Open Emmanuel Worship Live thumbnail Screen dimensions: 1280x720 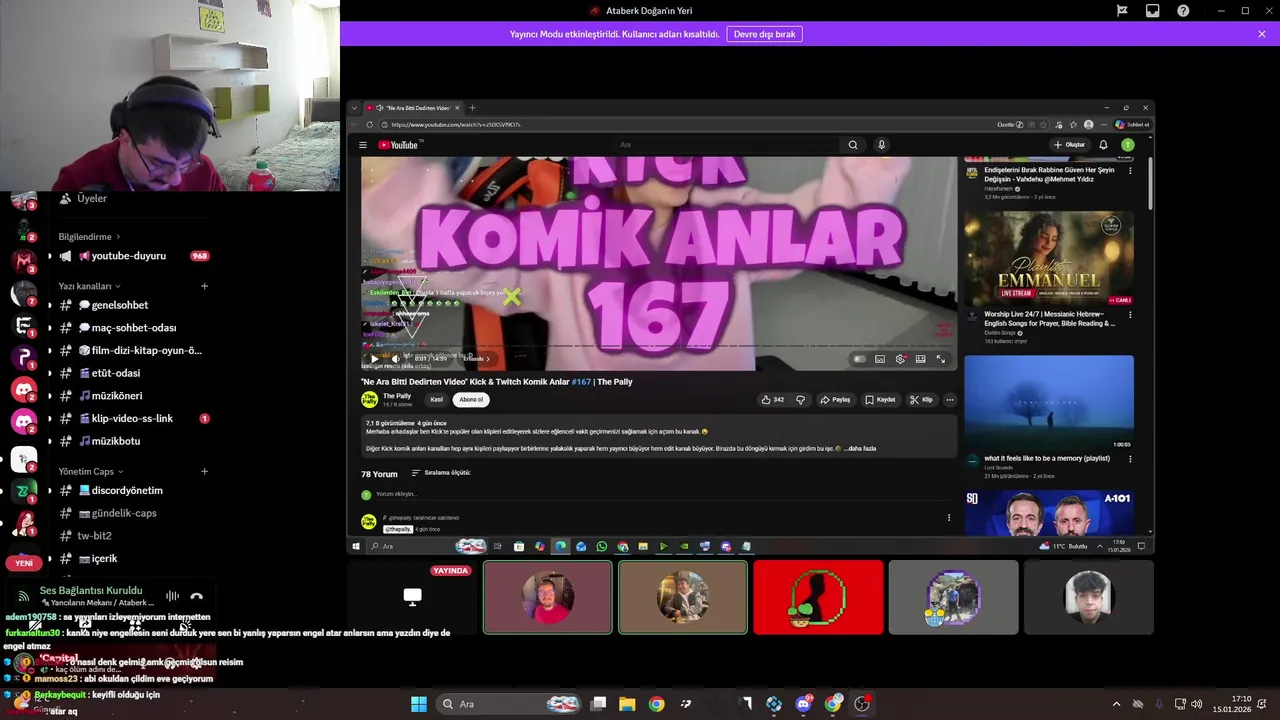(x=1049, y=258)
